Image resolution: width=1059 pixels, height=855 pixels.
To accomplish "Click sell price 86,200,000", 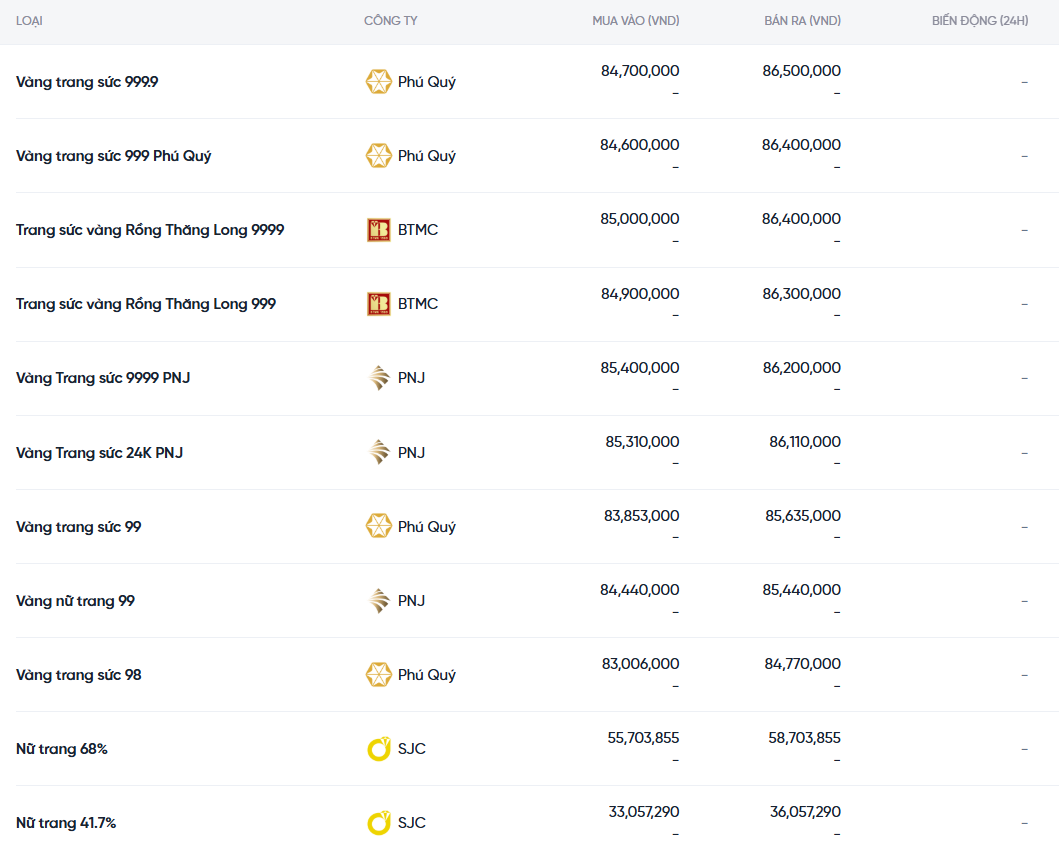I will 802,368.
